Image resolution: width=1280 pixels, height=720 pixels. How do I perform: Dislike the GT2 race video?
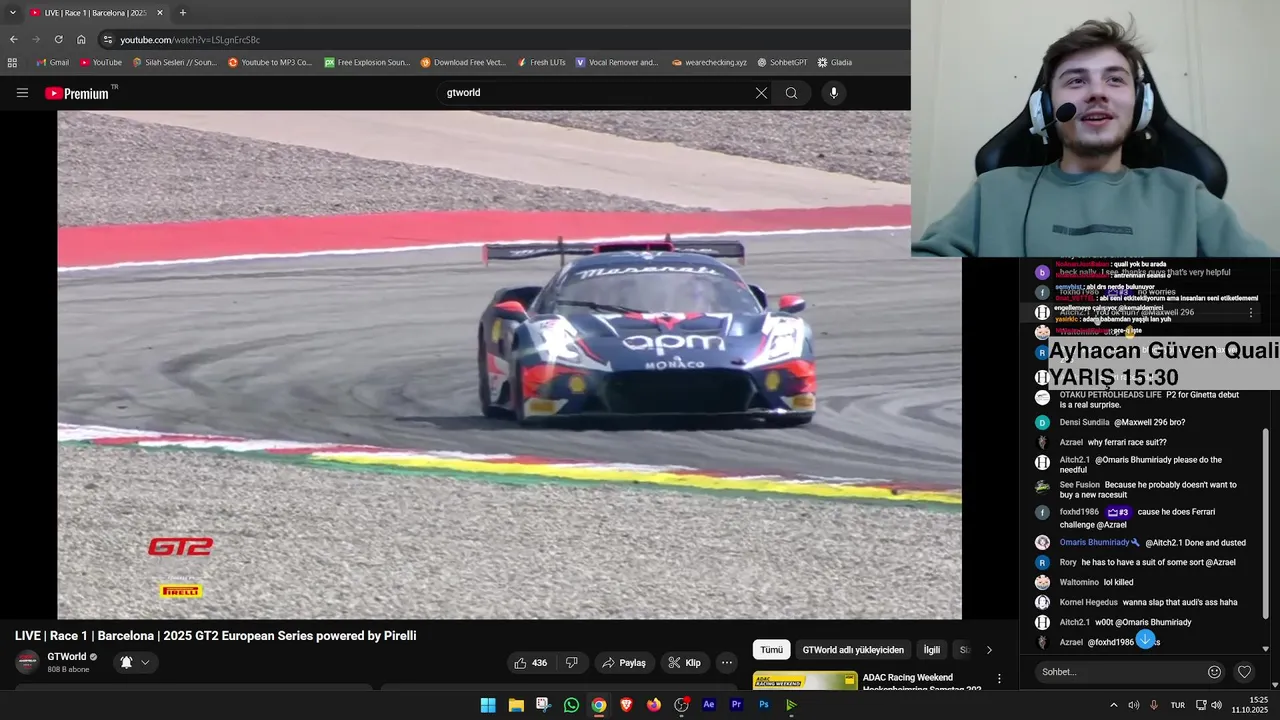(572, 663)
